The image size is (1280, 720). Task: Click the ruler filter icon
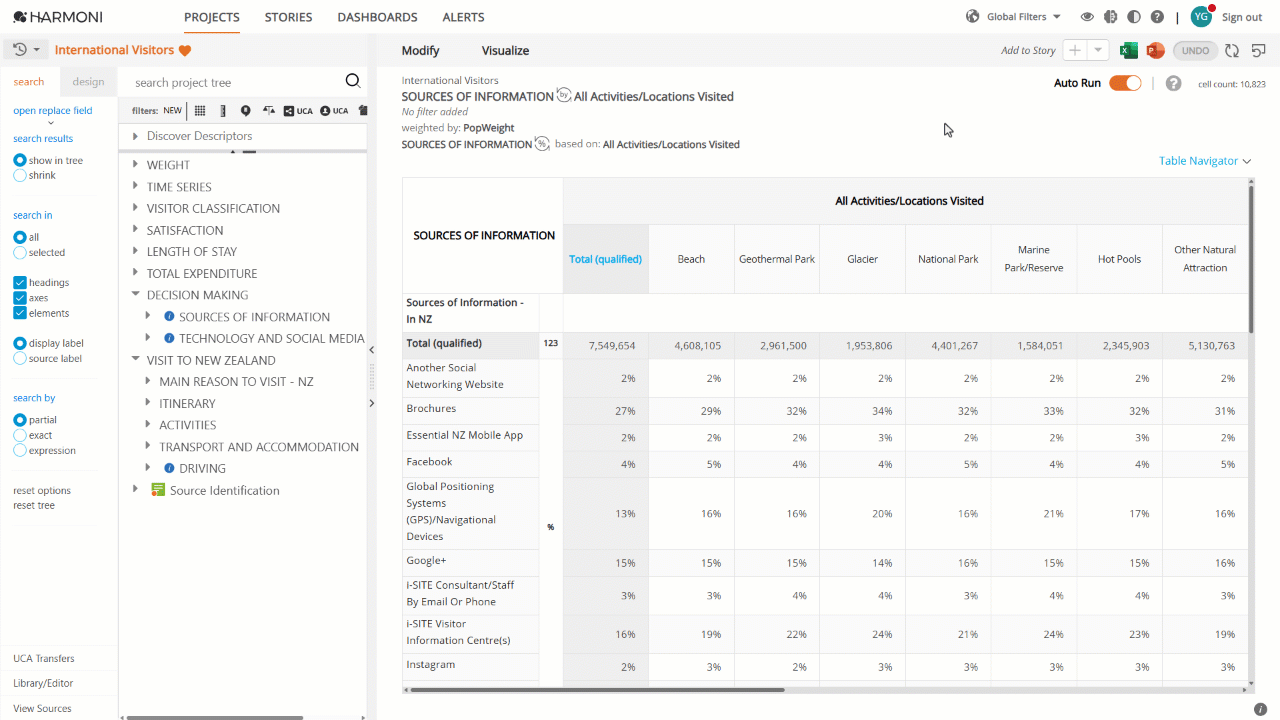point(223,111)
